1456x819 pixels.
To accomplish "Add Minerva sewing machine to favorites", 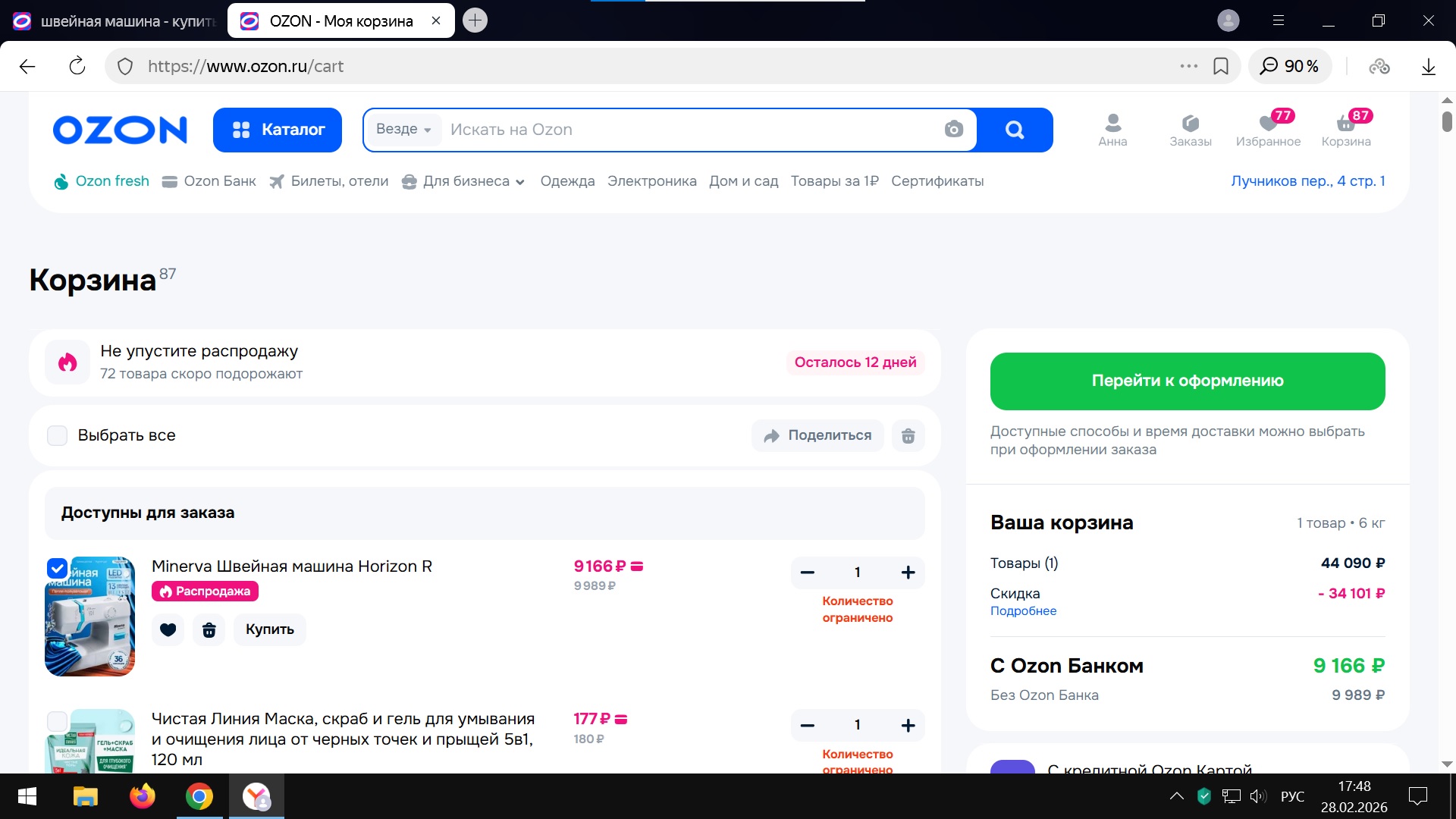I will (x=168, y=629).
